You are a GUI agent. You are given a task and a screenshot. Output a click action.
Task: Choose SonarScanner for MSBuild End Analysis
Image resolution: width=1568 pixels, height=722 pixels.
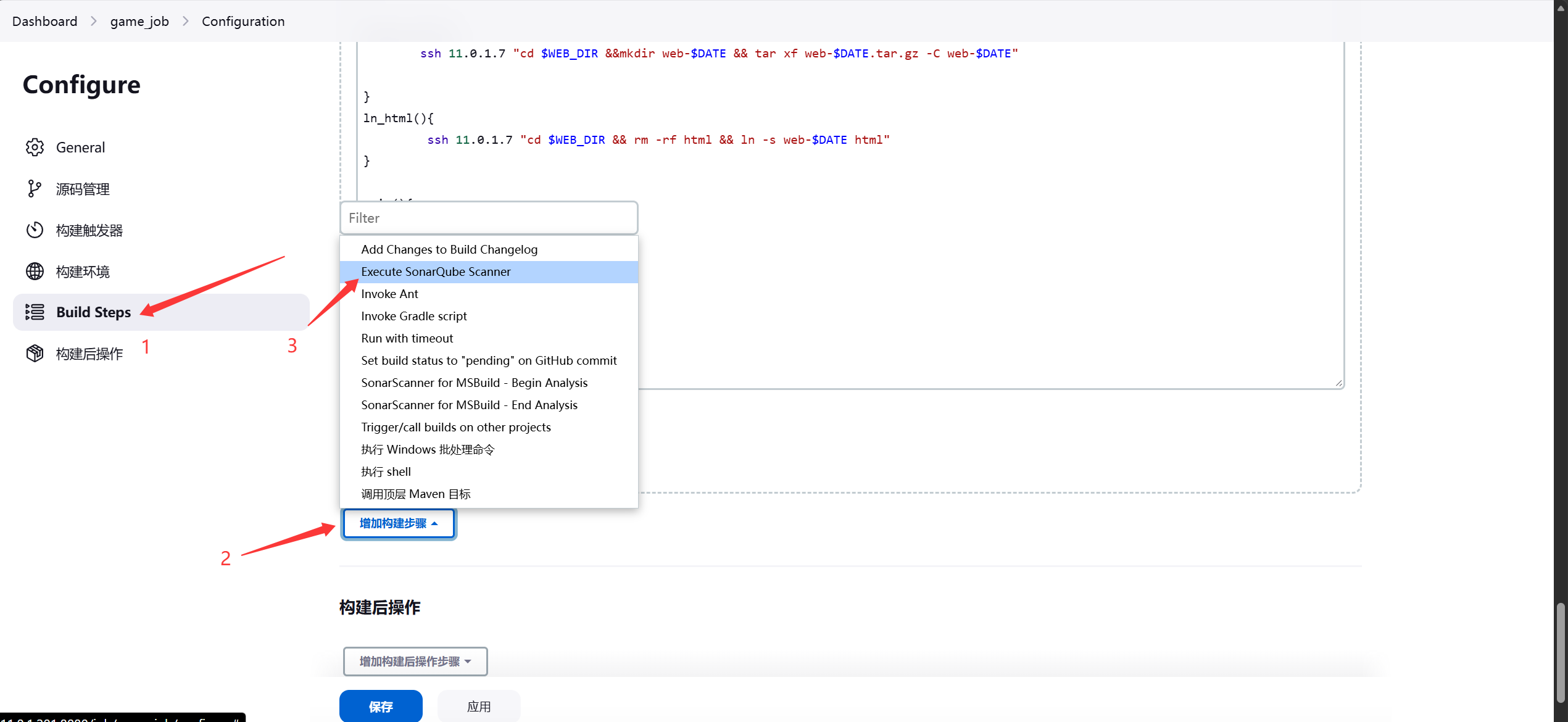click(489, 405)
